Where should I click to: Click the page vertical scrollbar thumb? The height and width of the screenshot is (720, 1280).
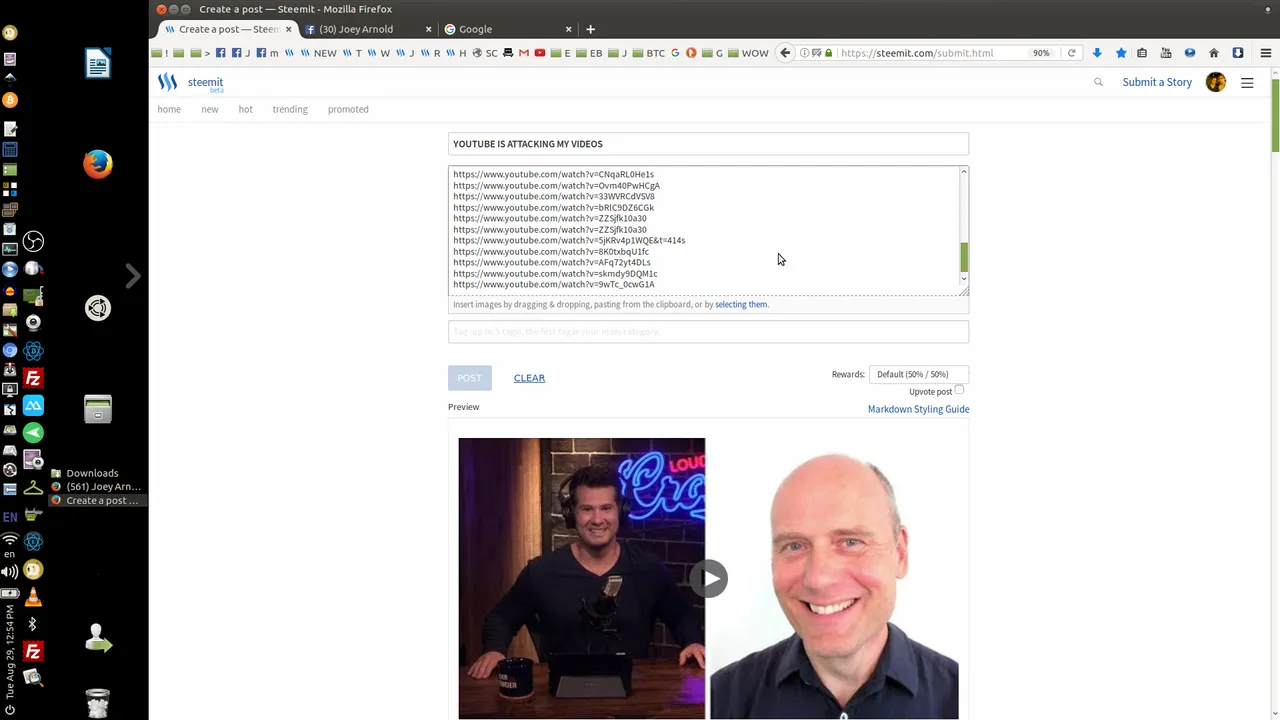click(1275, 115)
